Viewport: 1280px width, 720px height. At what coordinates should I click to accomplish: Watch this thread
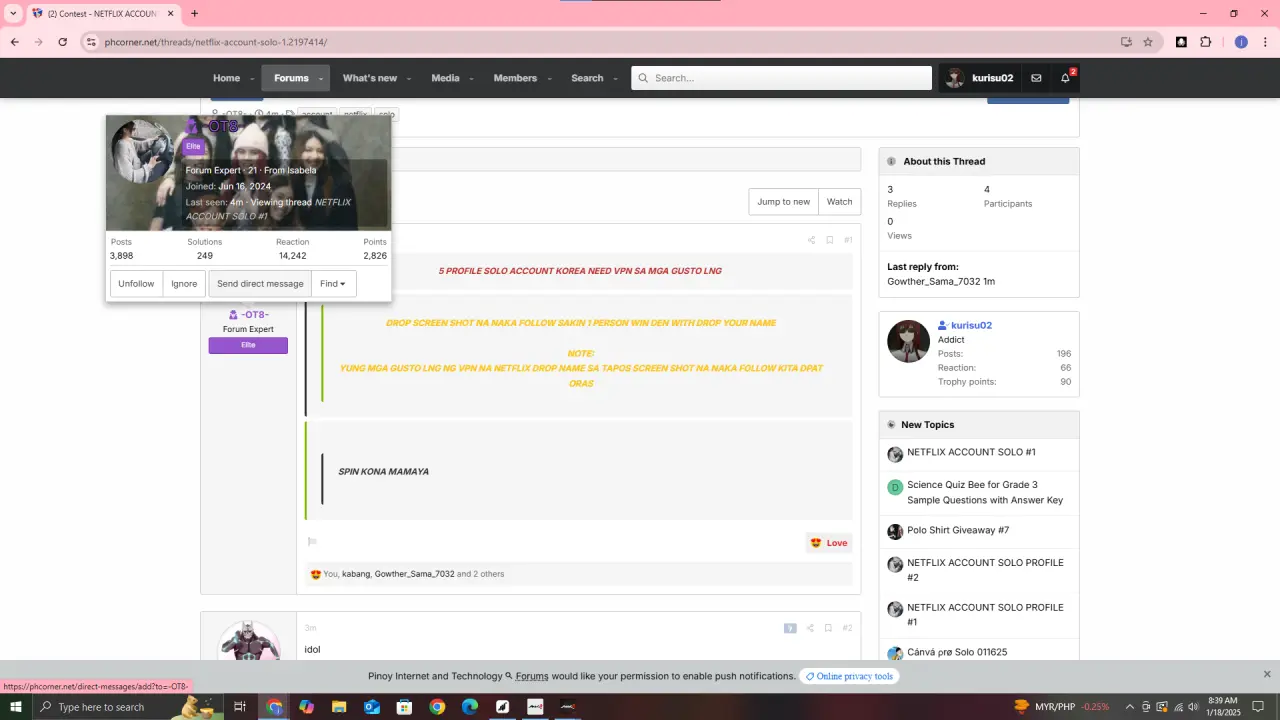click(x=840, y=202)
